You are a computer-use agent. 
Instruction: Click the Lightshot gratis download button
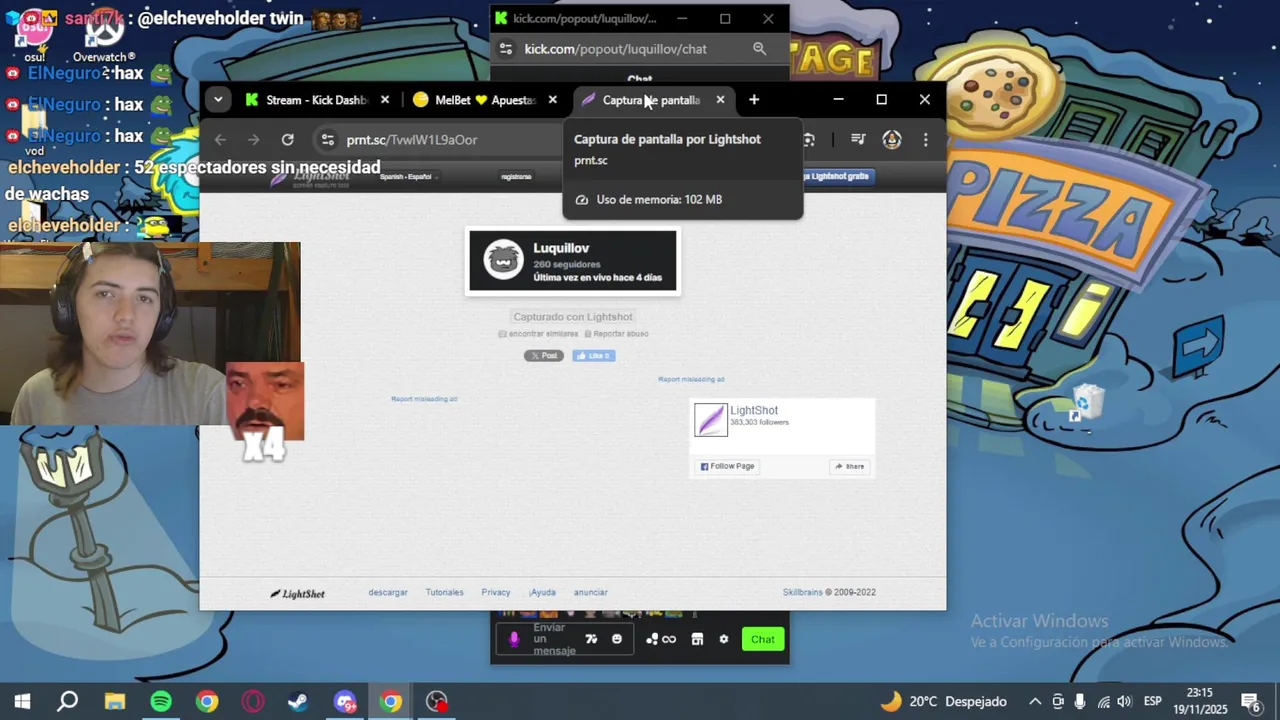coord(838,176)
